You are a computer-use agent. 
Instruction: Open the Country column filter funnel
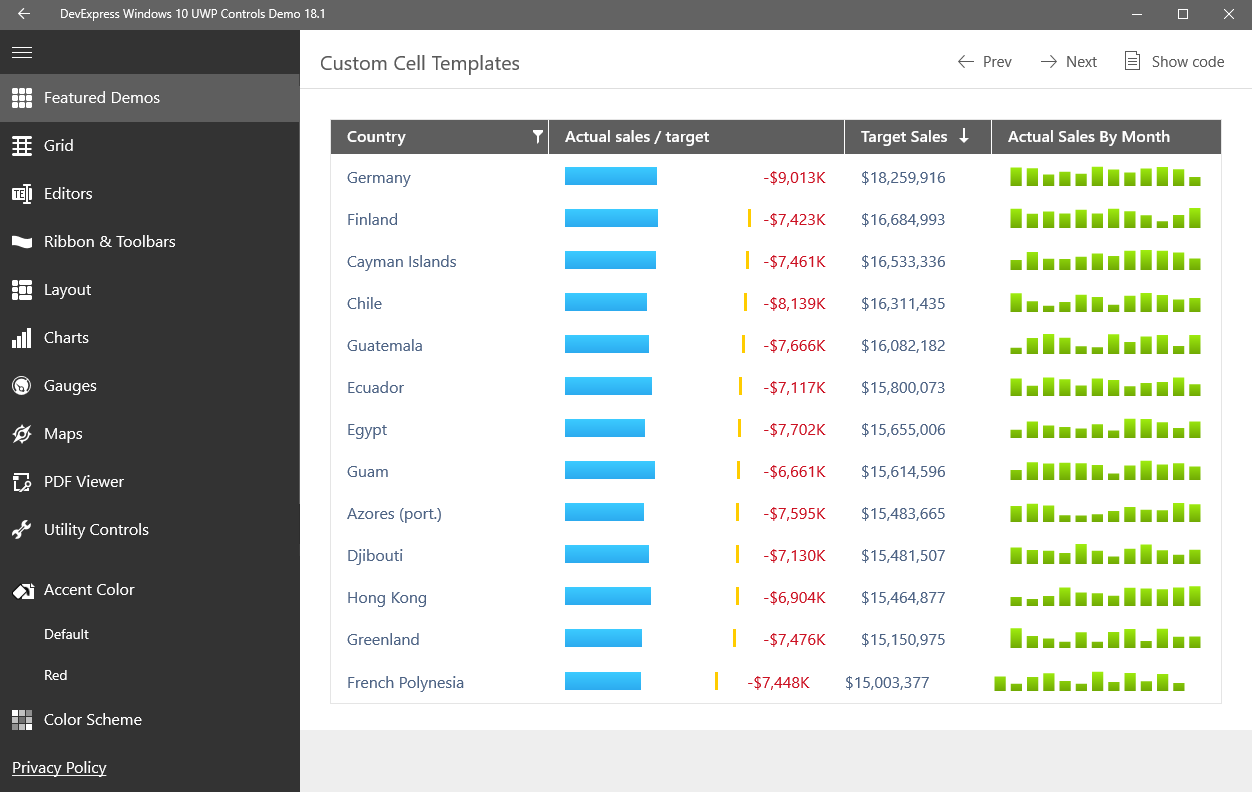tap(537, 137)
